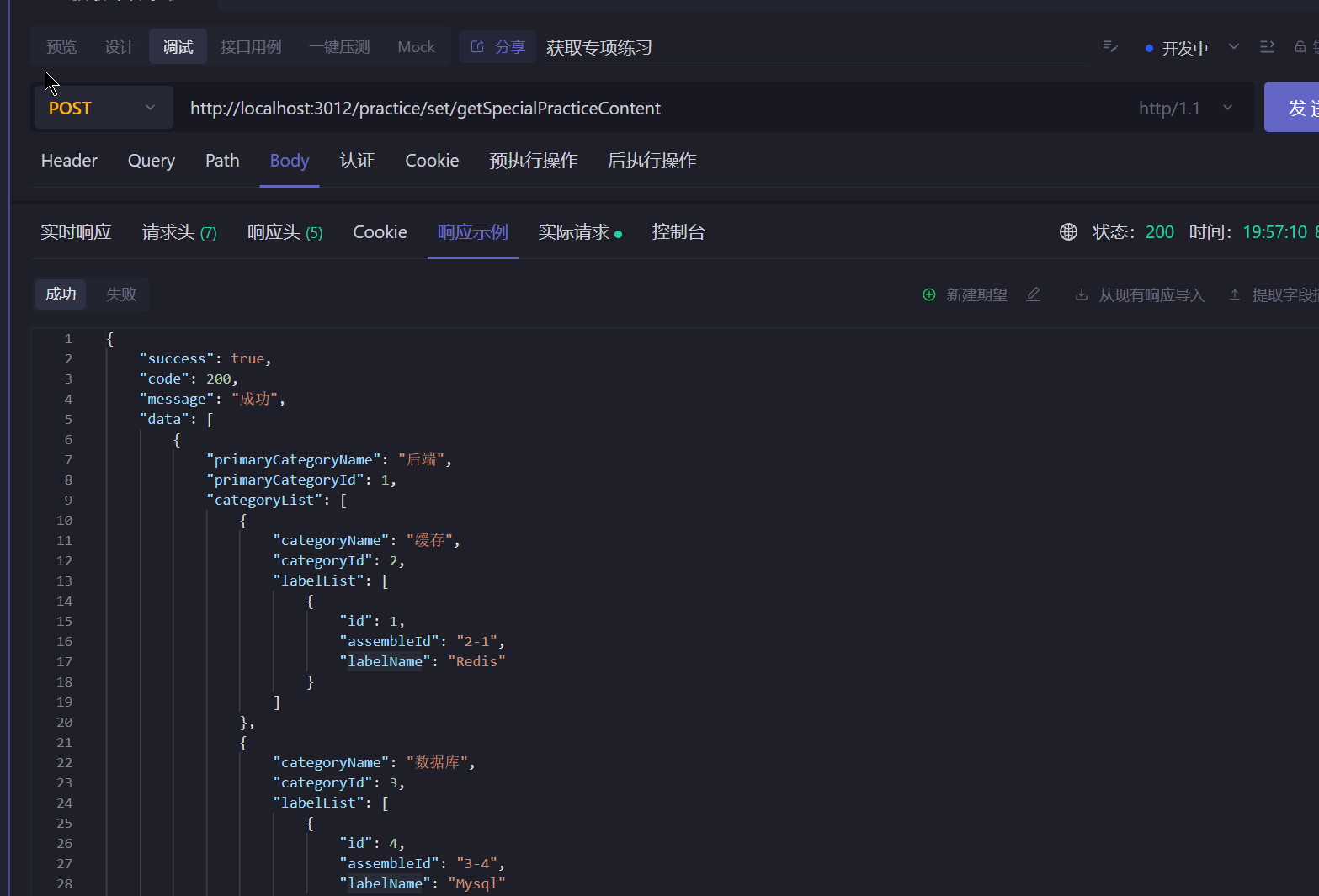Click the 200 status code value
1319x896 pixels.
pyautogui.click(x=1159, y=232)
